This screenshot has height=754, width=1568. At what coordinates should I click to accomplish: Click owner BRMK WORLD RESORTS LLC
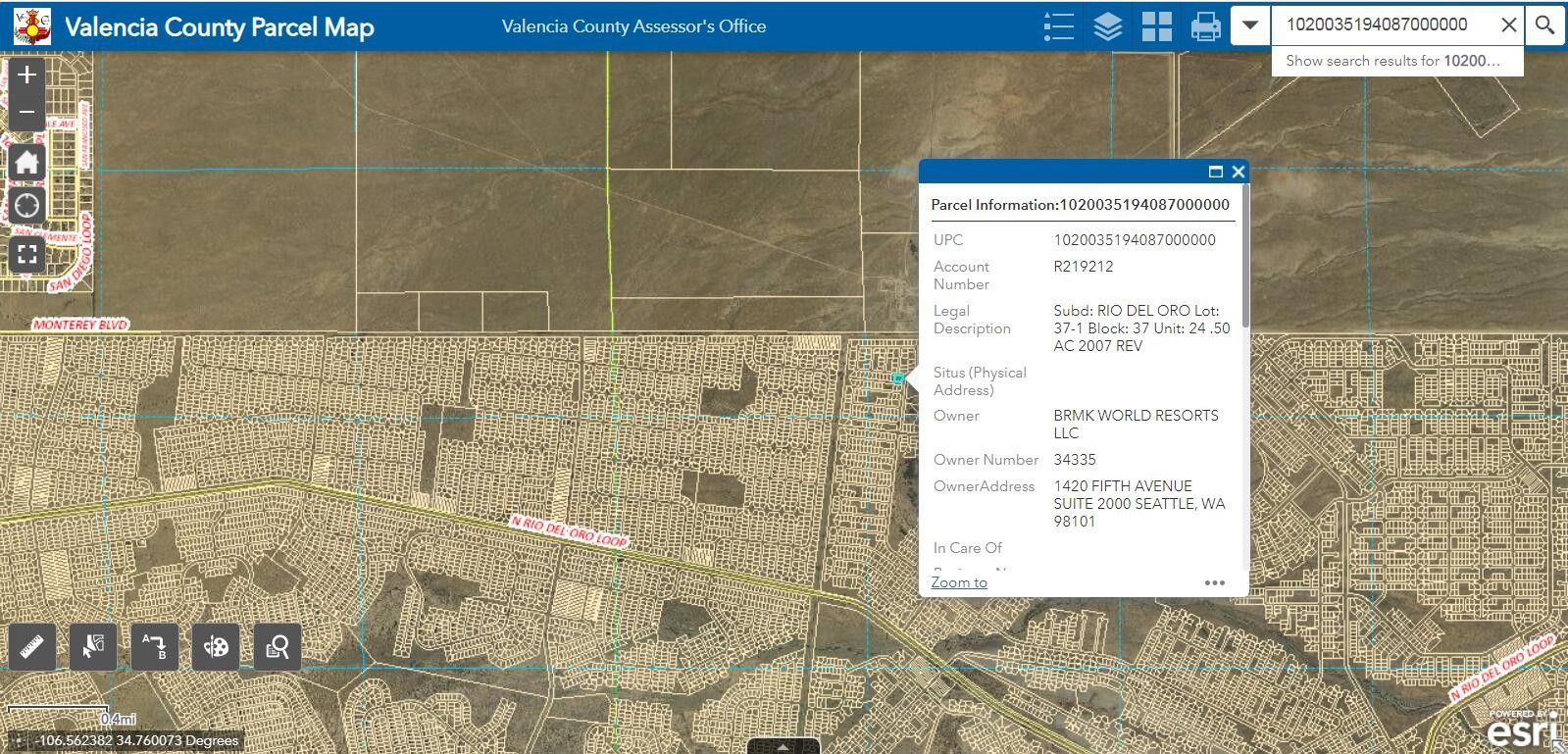pos(1137,425)
